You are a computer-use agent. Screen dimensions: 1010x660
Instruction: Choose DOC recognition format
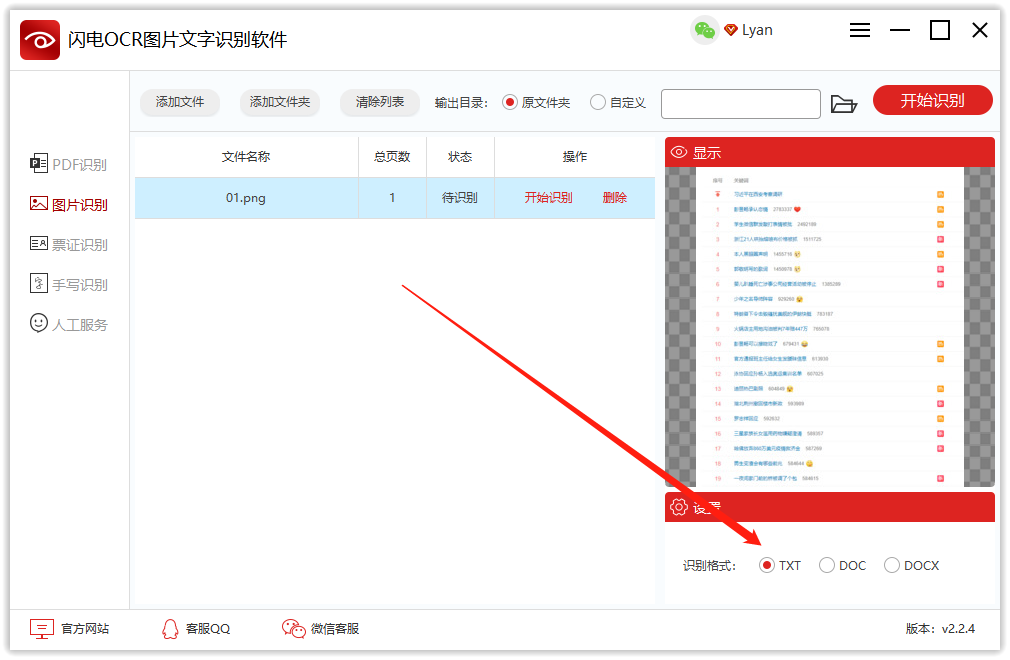(x=826, y=565)
